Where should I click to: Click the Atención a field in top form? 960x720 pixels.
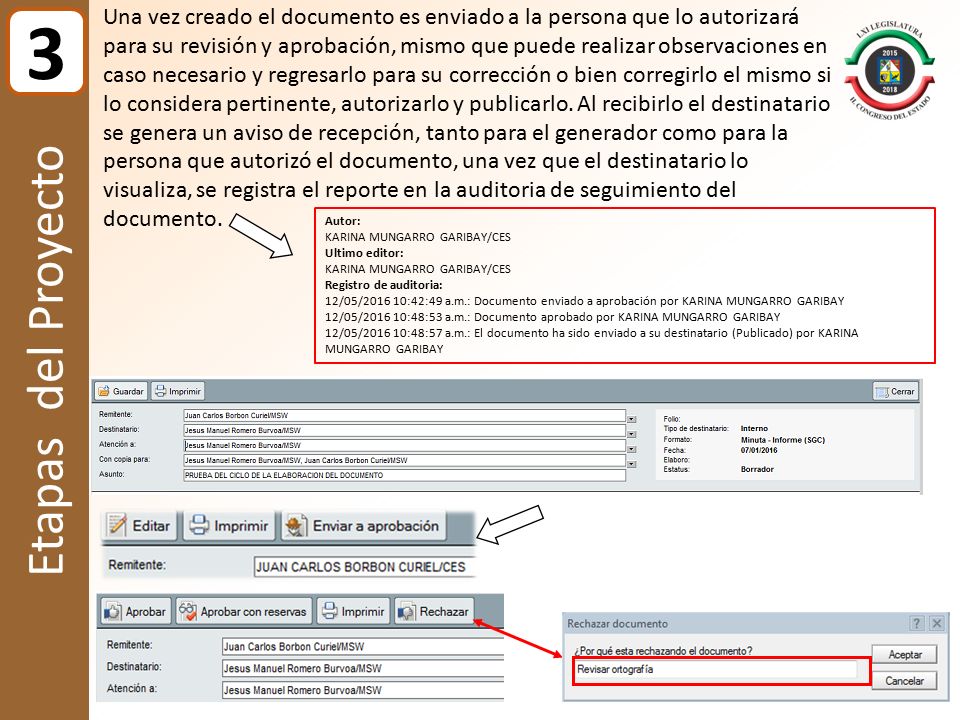[x=404, y=445]
